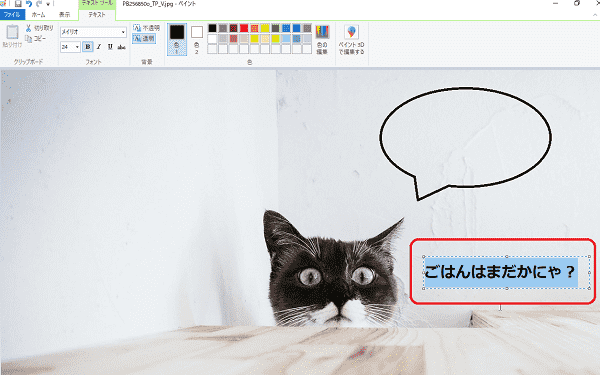Open the メイリオ font family dropdown
Screen dimensions: 600x375
coord(123,32)
